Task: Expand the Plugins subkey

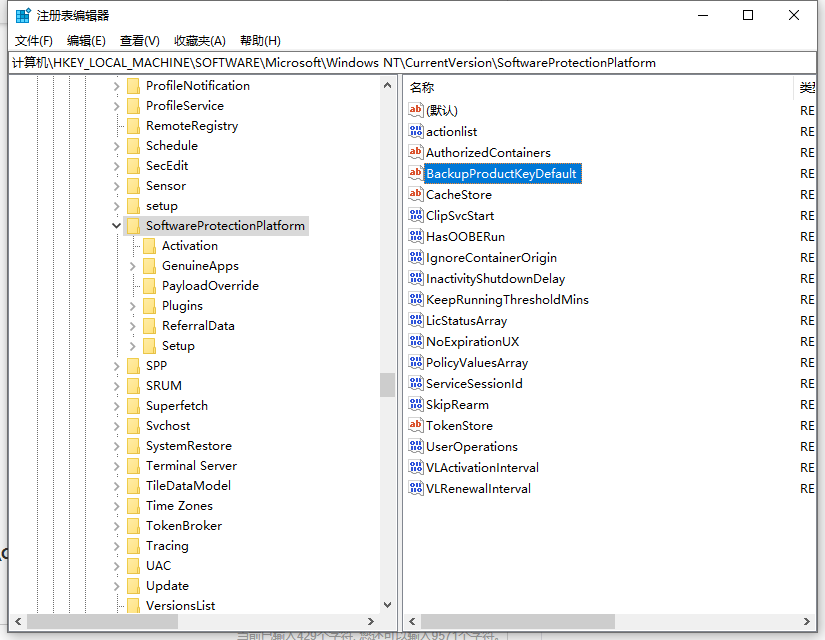Action: 133,306
